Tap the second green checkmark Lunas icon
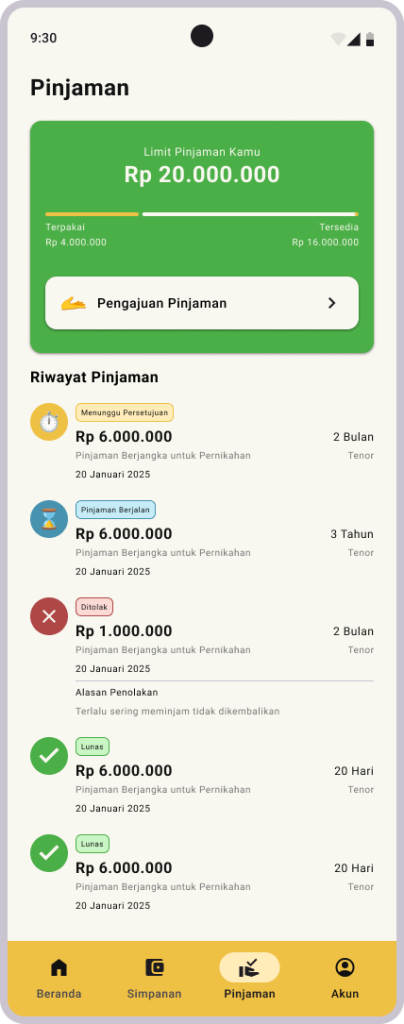404x1024 pixels. [49, 854]
